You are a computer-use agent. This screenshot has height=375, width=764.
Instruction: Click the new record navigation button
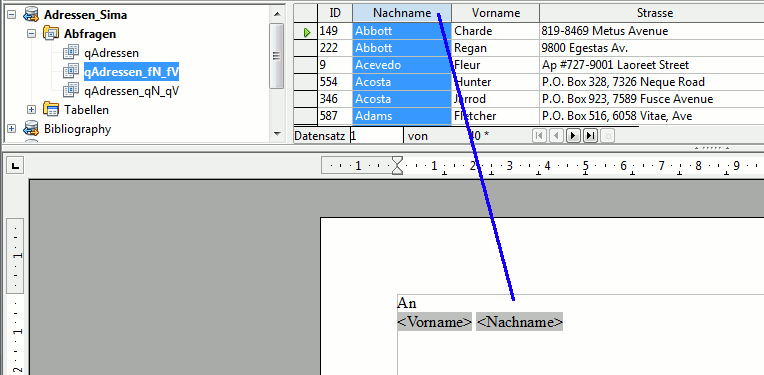pyautogui.click(x=607, y=135)
